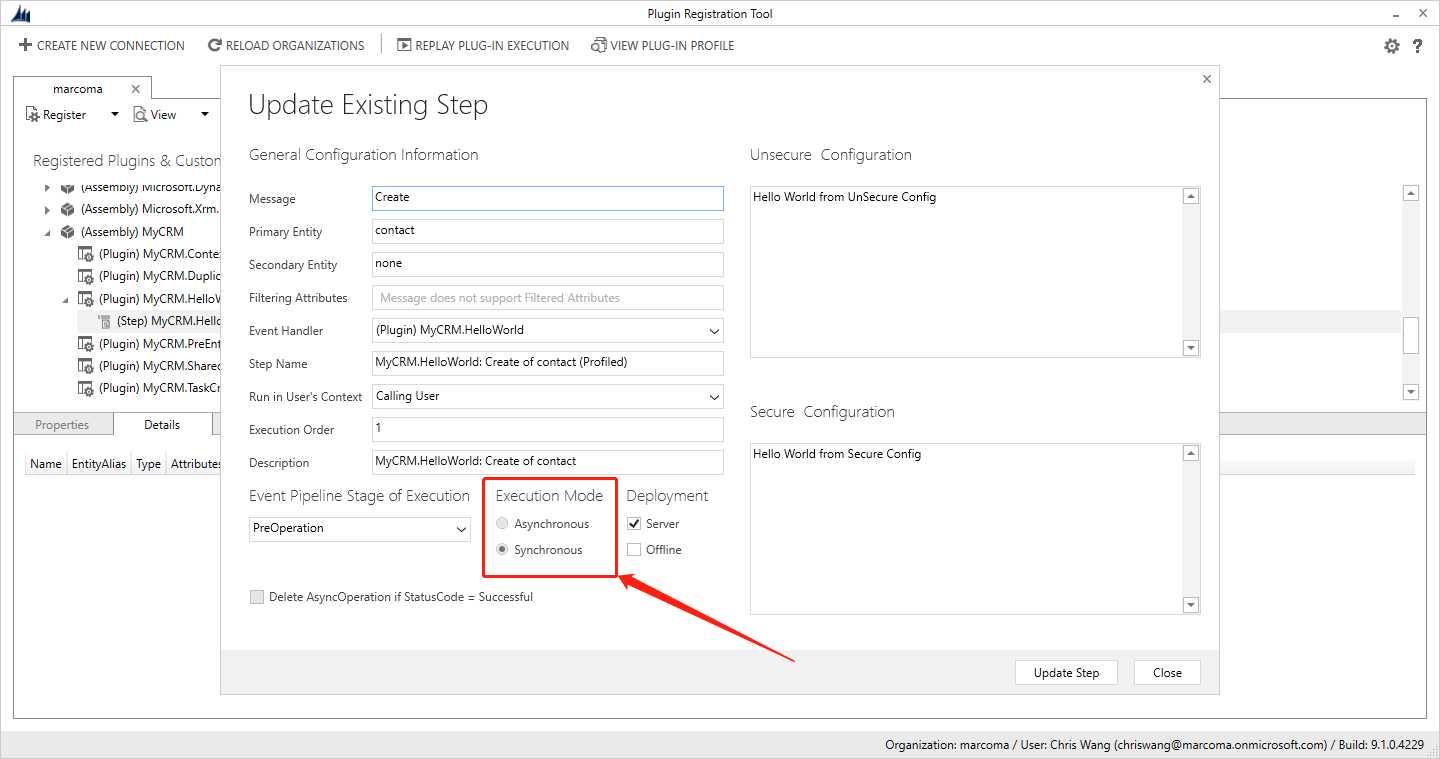
Task: Click the EntityAlias column header
Action: click(x=99, y=464)
